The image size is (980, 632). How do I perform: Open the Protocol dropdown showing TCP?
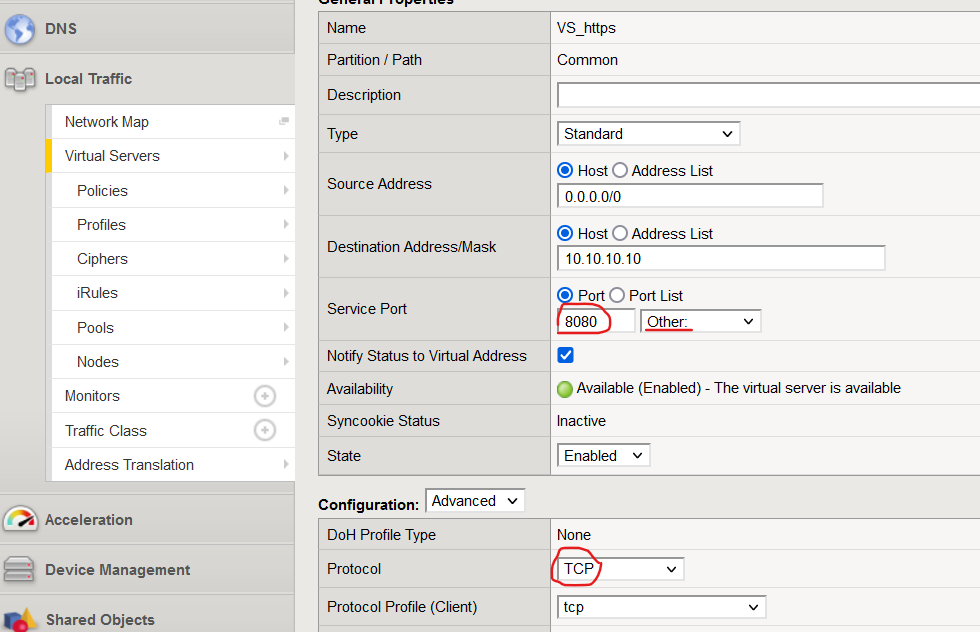(x=619, y=569)
